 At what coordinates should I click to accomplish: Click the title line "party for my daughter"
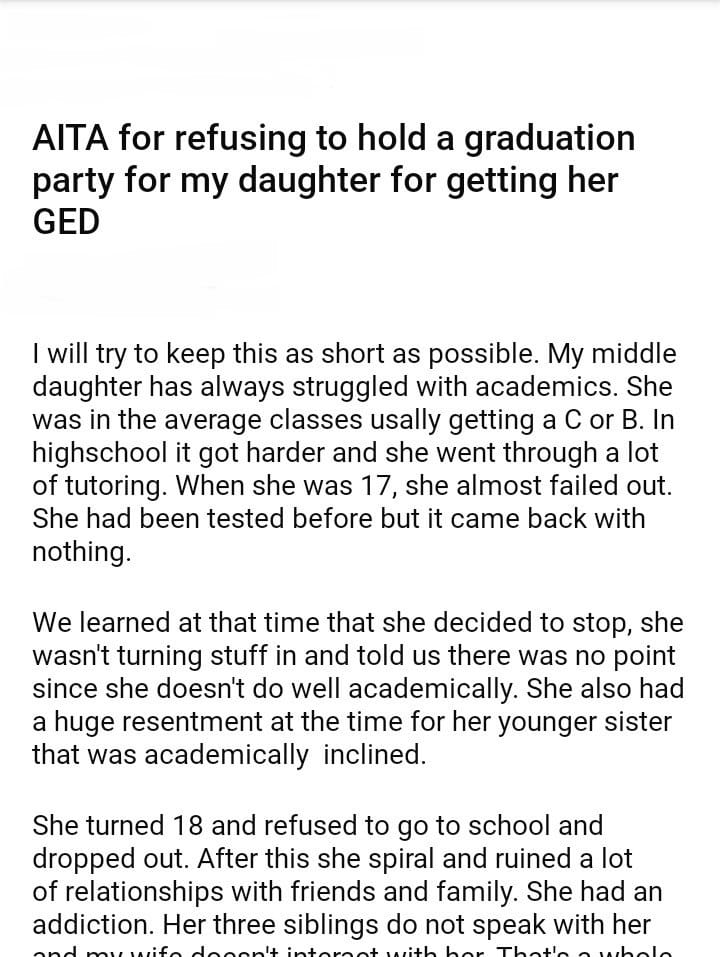coord(325,181)
